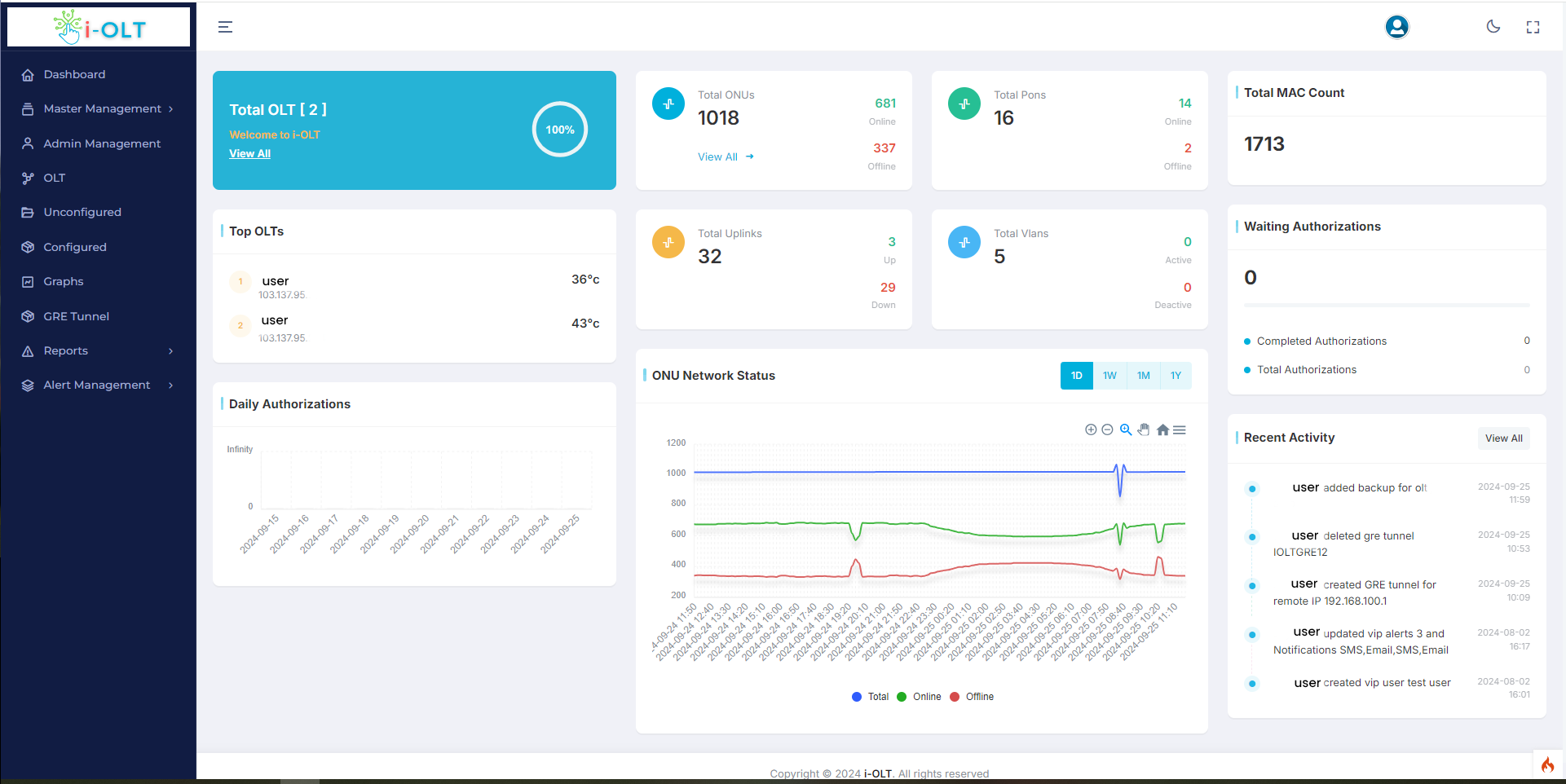Switch chart range to the 1W tab
Screen dimensions: 1566x784
1109,376
